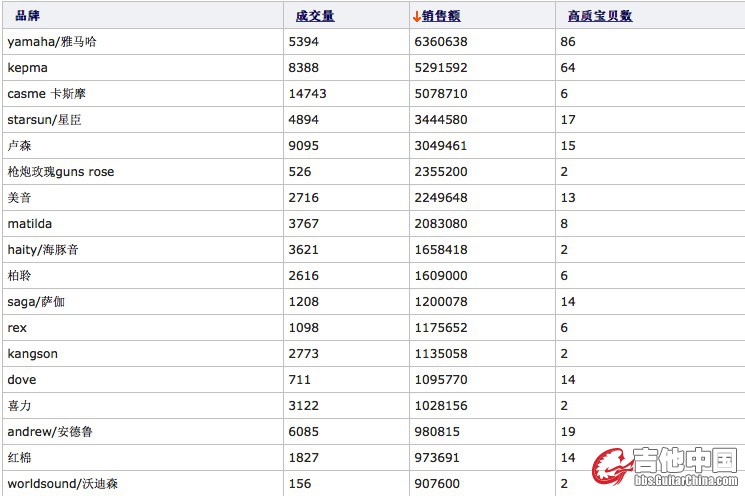This screenshot has width=745, height=496.
Task: Click the kangson brand cell
Action: click(33, 354)
